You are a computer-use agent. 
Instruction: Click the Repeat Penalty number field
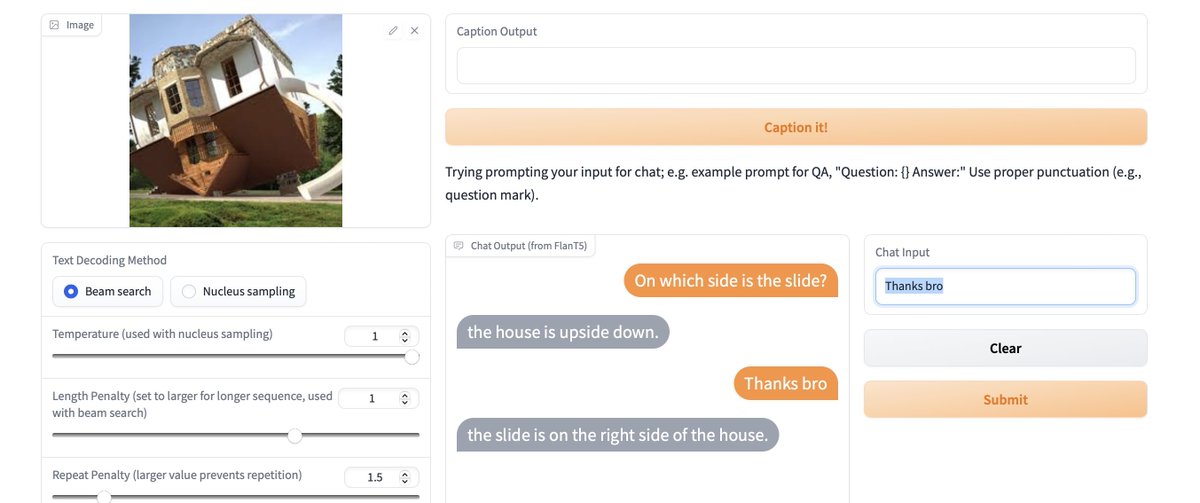click(381, 477)
